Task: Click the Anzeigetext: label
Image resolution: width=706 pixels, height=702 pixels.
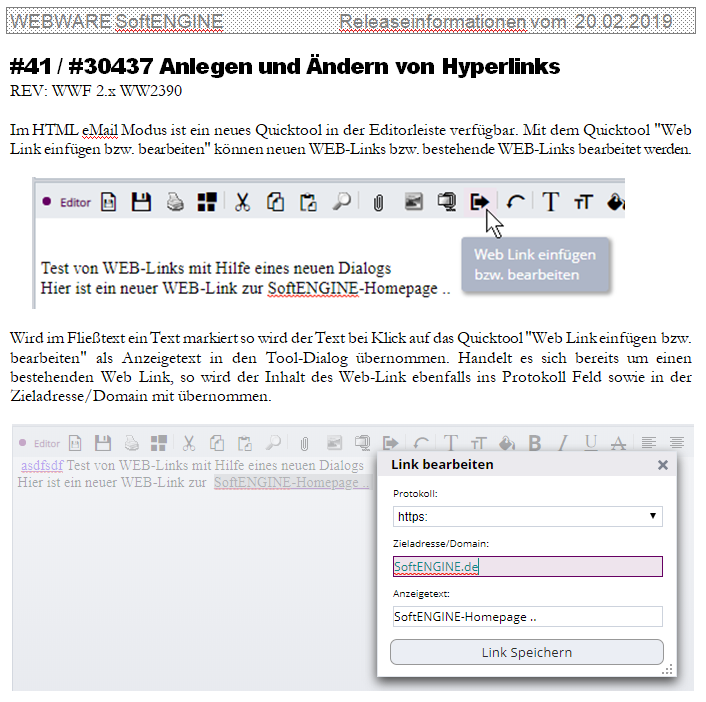Action: (421, 593)
